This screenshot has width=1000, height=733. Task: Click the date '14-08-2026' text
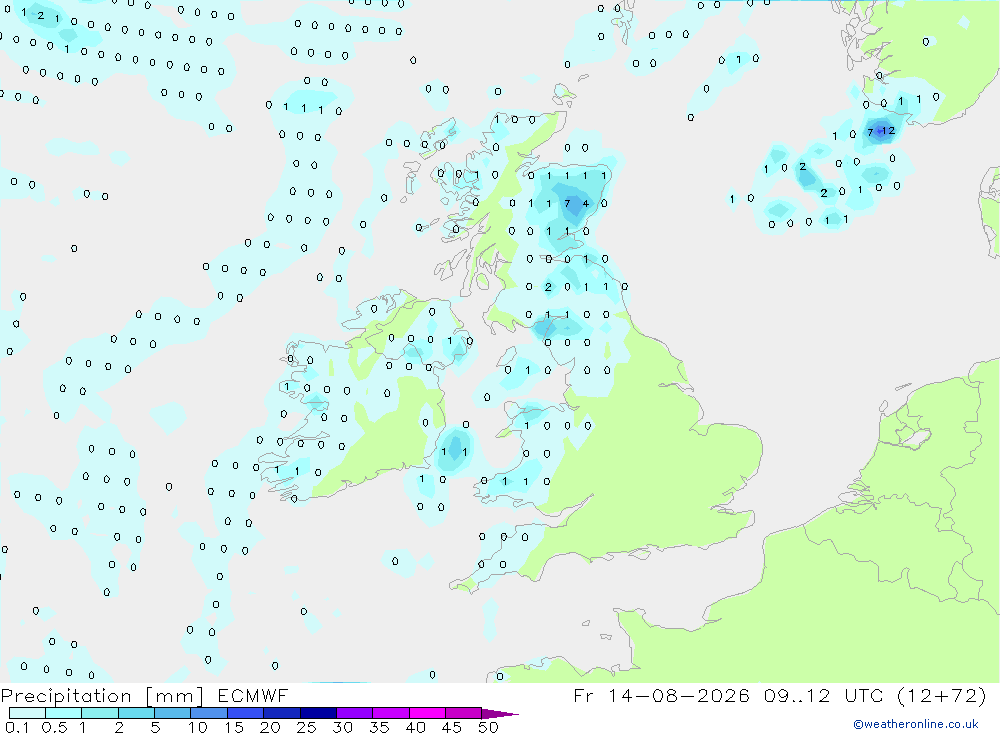(679, 695)
